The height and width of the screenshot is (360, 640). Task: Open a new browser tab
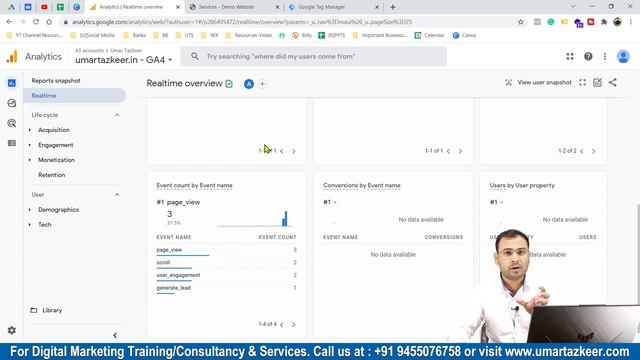[393, 7]
